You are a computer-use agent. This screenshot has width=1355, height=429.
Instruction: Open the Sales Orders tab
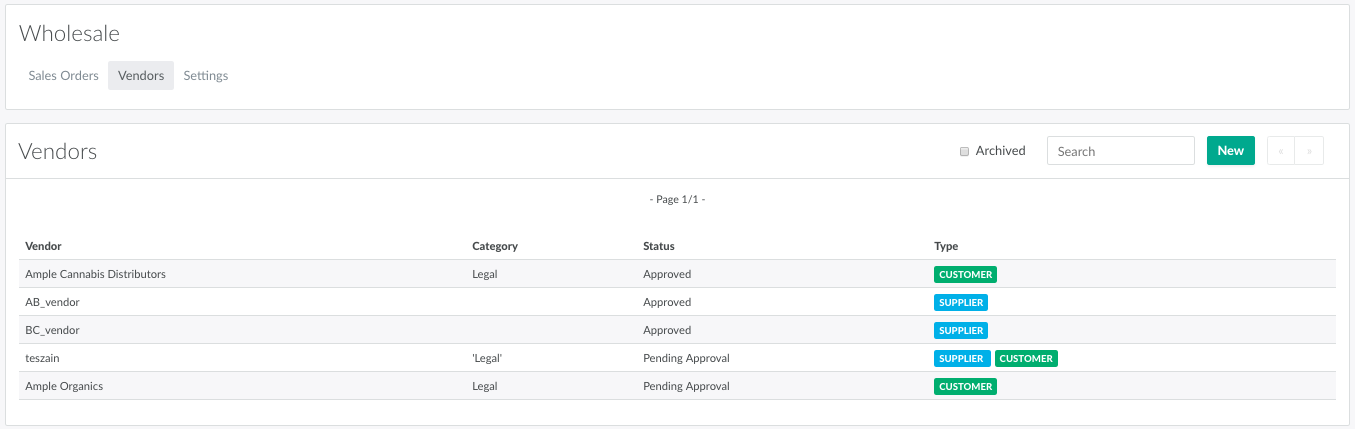tap(63, 76)
